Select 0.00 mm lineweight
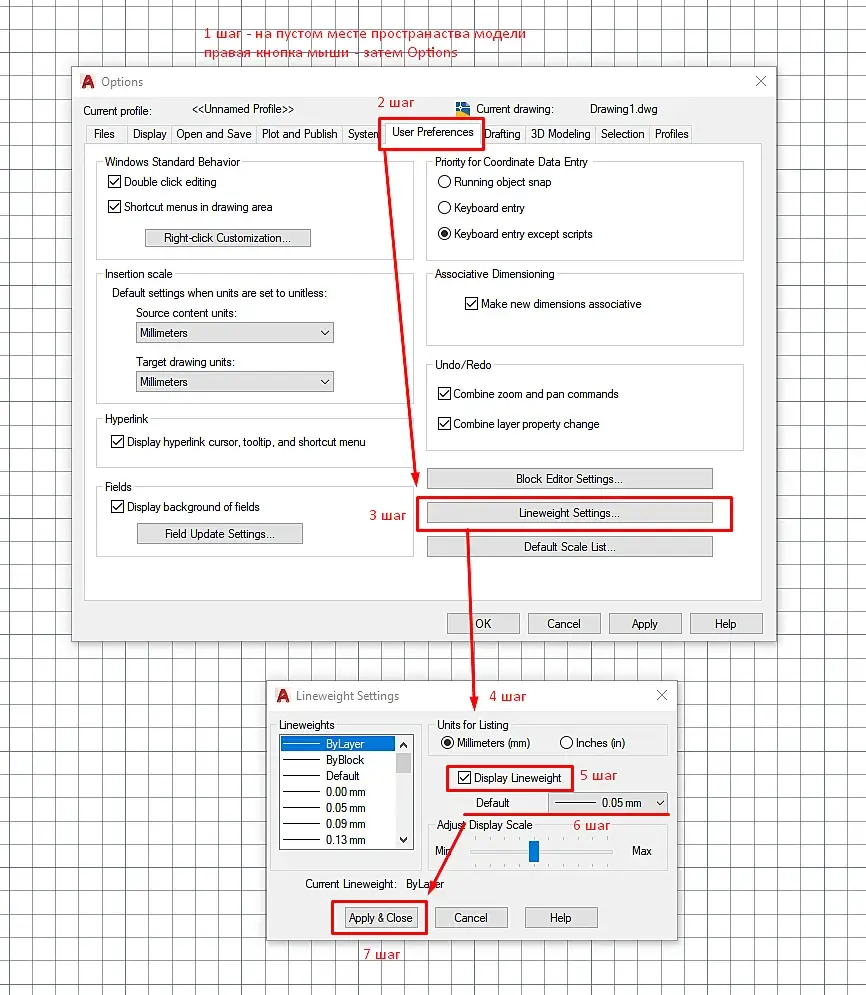Viewport: 866px width, 995px height. 338,791
